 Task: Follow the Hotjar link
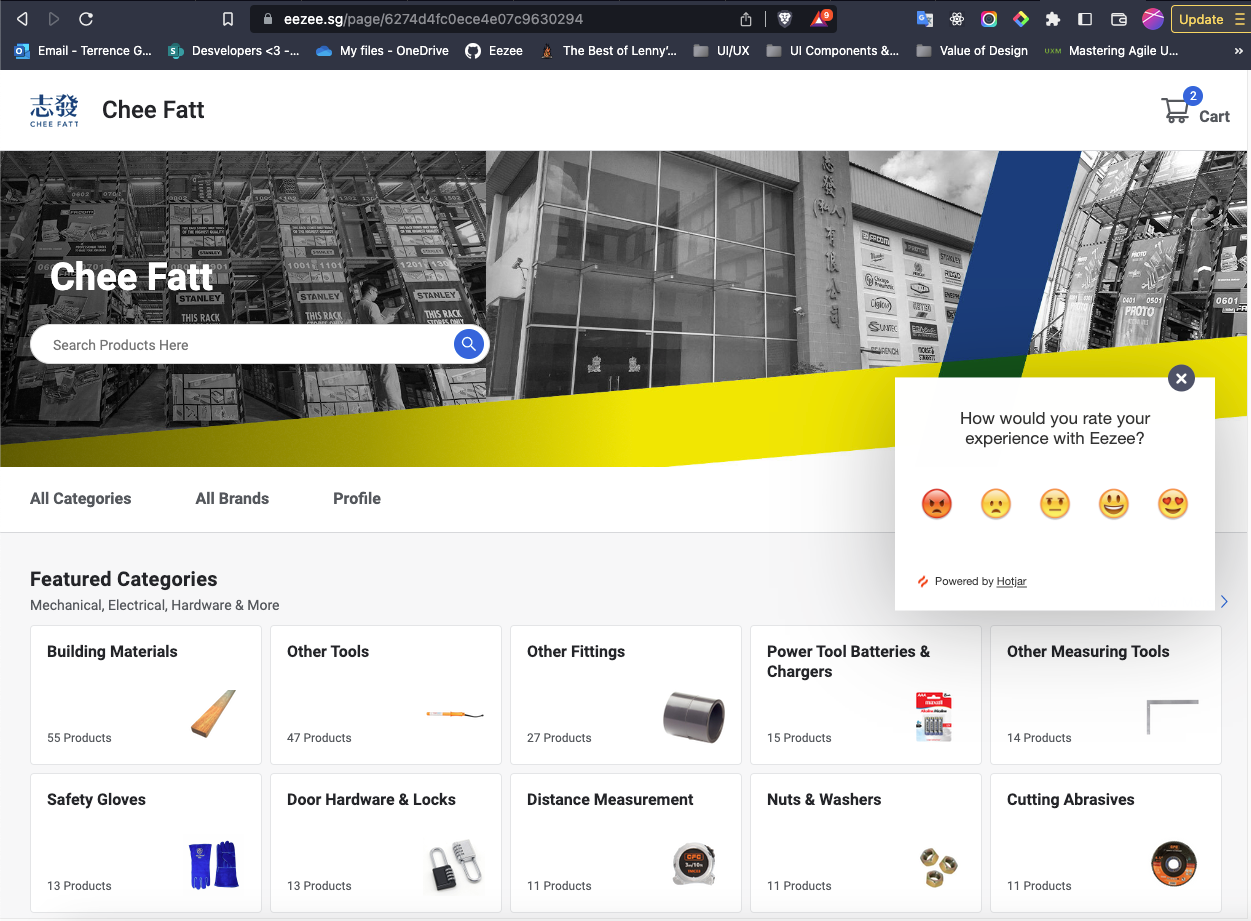(1011, 581)
